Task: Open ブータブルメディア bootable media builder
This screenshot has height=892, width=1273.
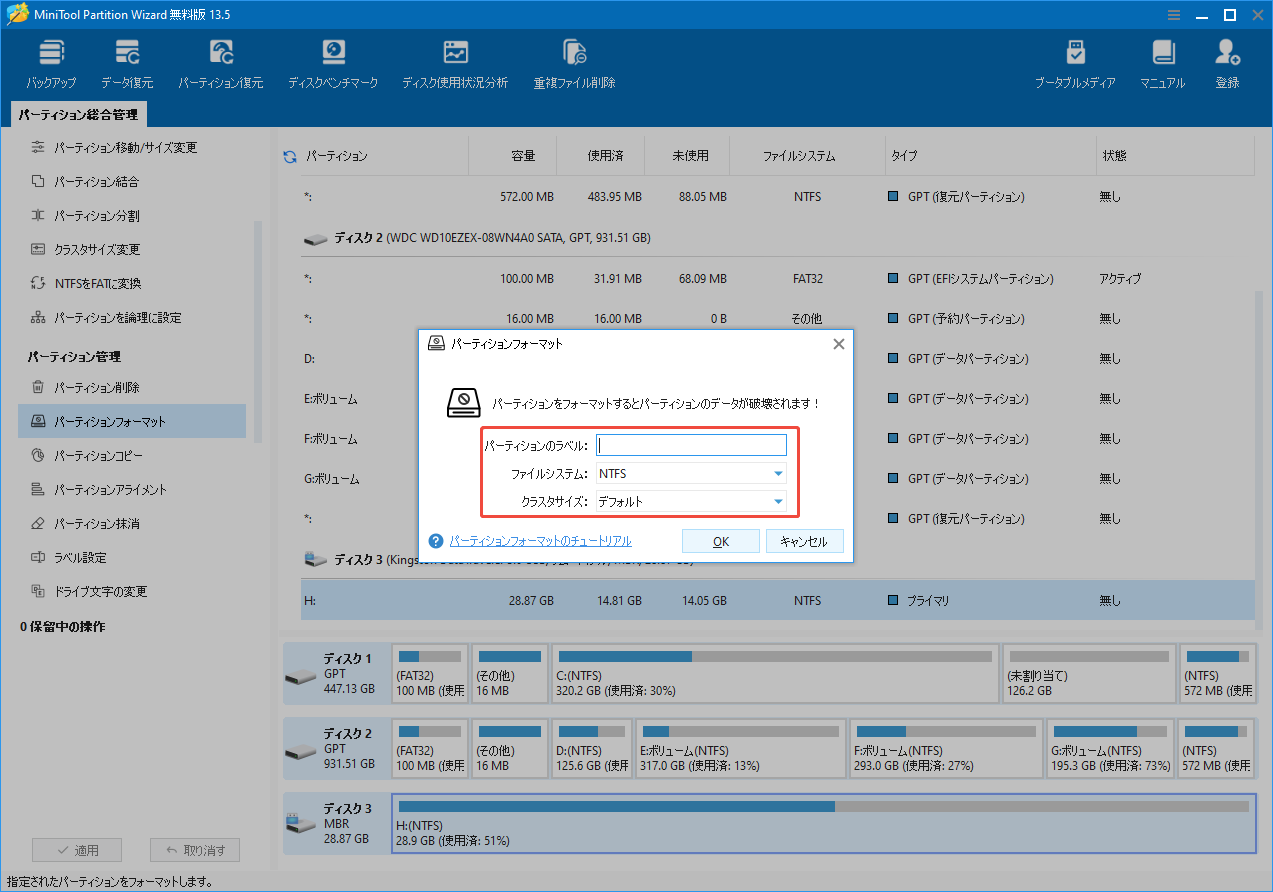Action: point(1074,60)
